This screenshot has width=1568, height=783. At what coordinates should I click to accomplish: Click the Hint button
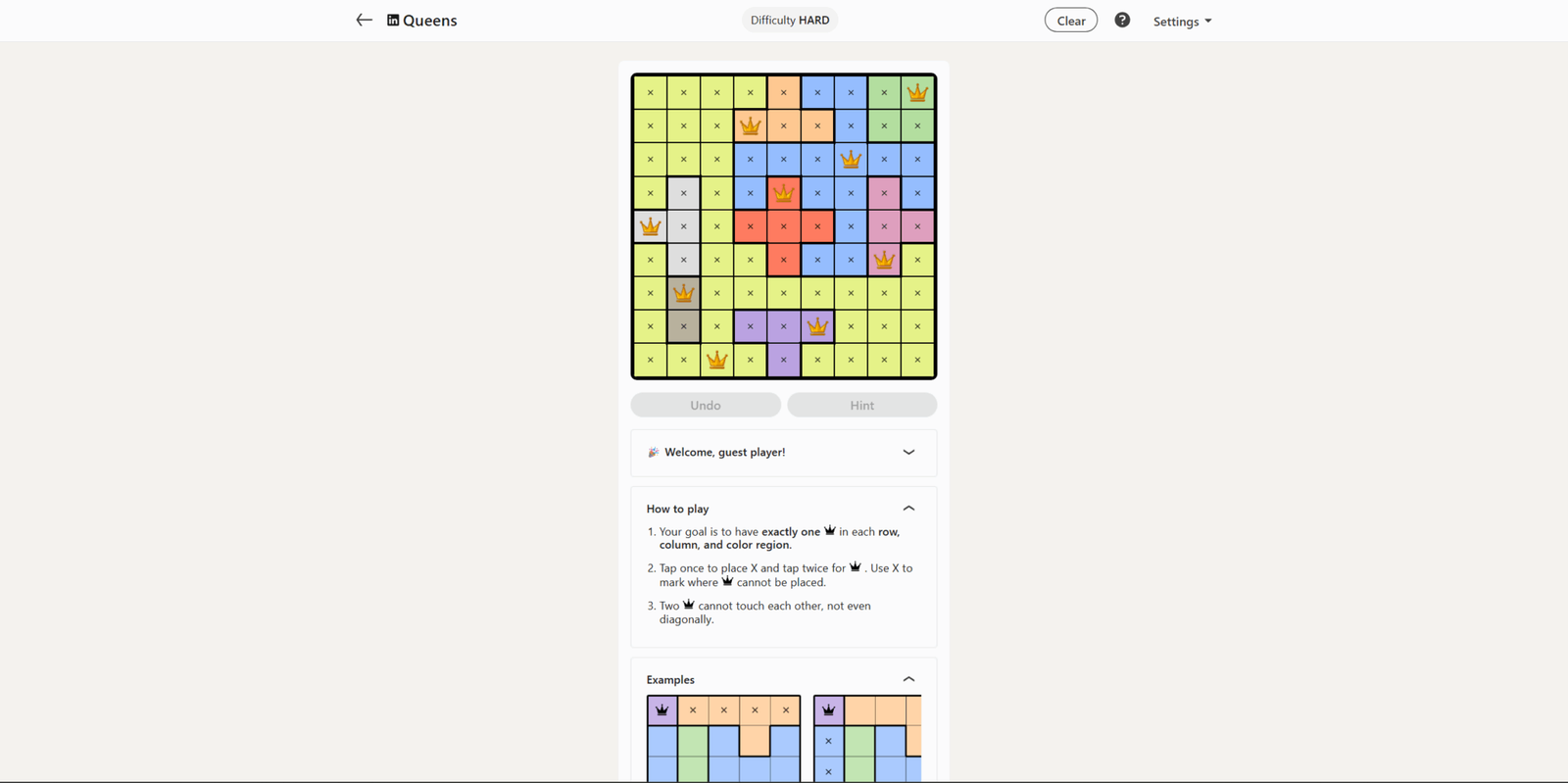[862, 405]
